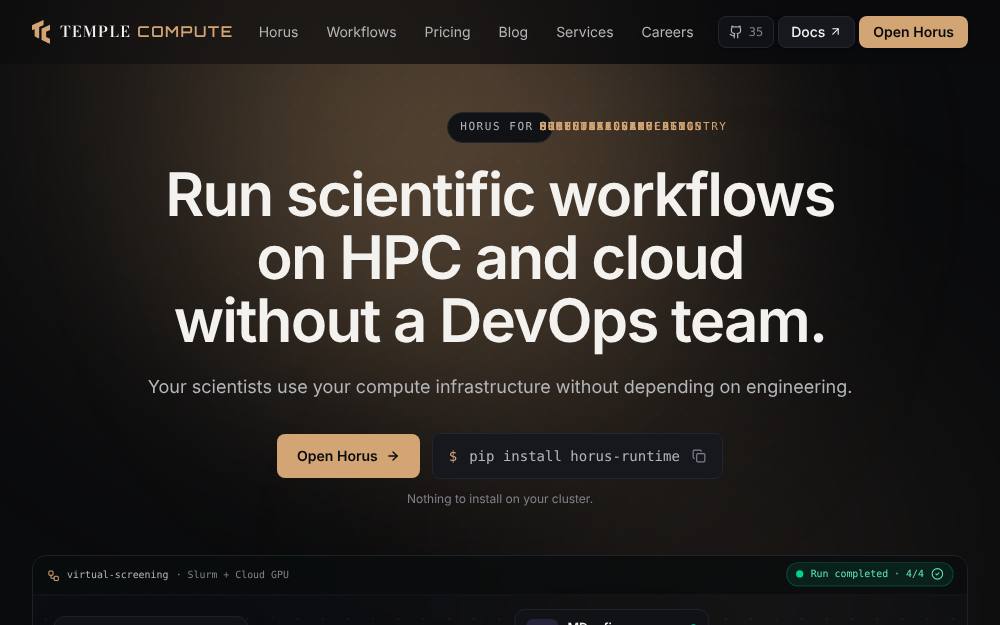1000x625 pixels.
Task: Click the virtual-screening workflow name
Action: point(117,575)
